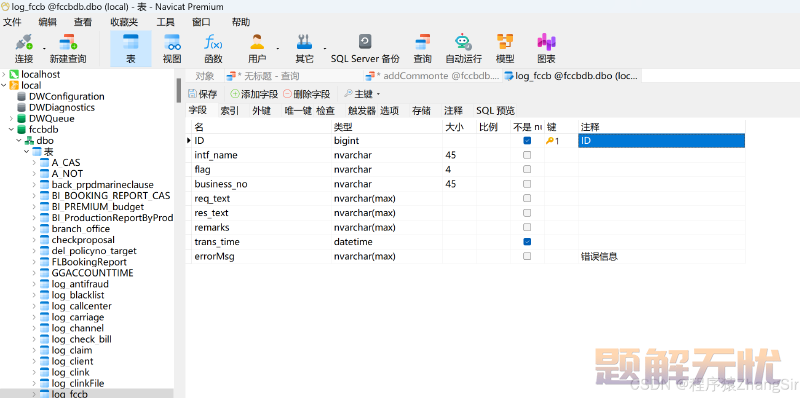Viewport: 800px width, 398px height.
Task: Select DWConfiguration database icon
Action: tap(21, 96)
